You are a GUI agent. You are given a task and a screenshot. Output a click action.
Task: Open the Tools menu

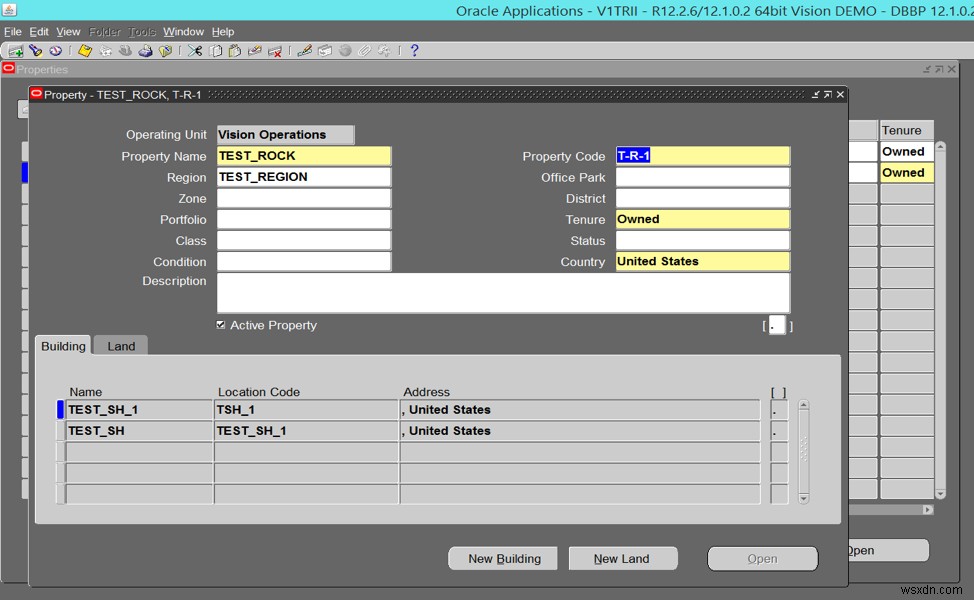(143, 31)
